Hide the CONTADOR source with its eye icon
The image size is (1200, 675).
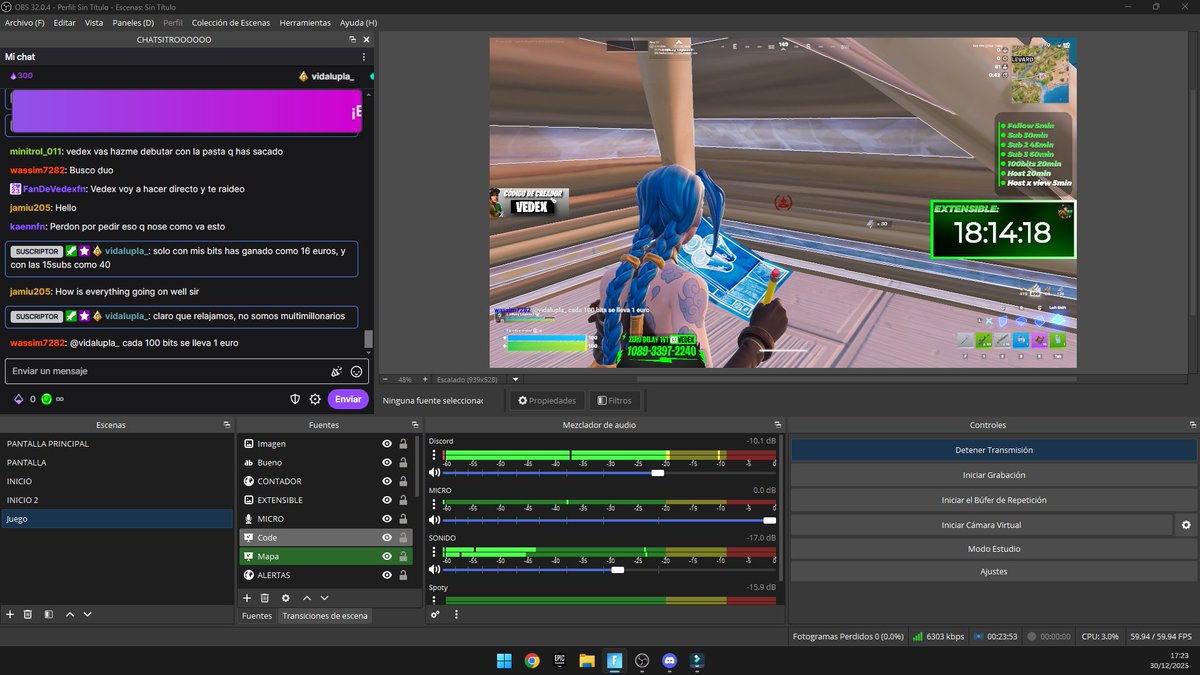coord(387,481)
